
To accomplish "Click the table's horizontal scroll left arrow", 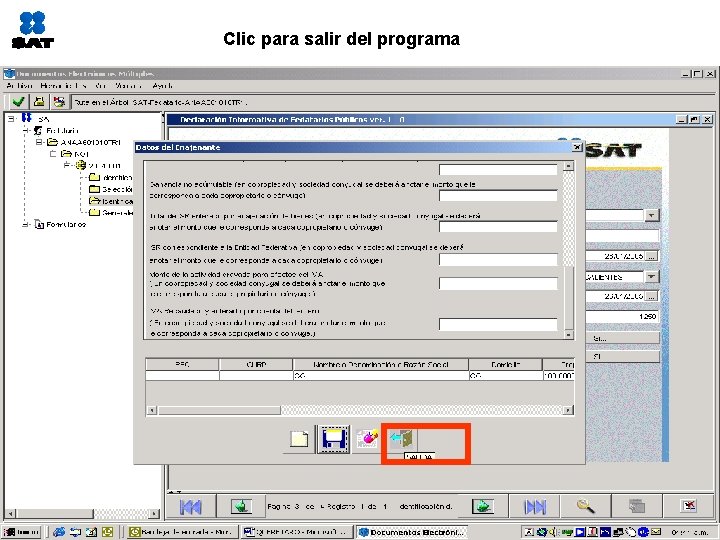I will (x=152, y=410).
